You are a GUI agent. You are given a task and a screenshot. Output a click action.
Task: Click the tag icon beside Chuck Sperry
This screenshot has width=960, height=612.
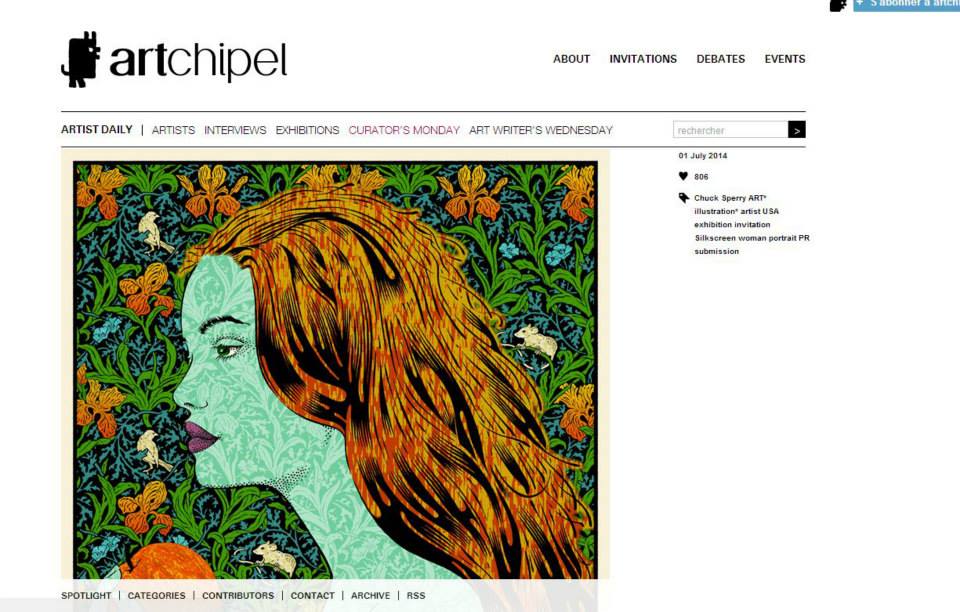[x=684, y=198]
